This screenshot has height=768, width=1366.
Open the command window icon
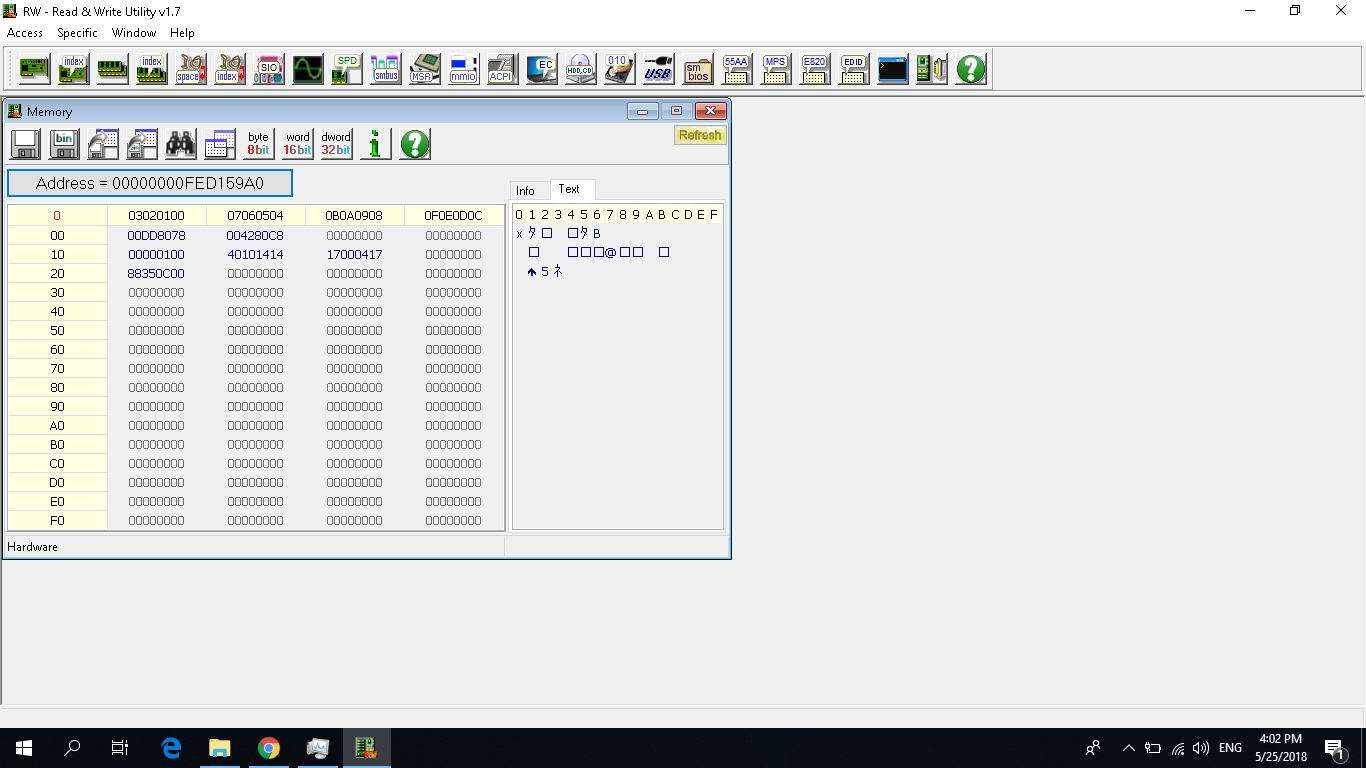tap(893, 69)
